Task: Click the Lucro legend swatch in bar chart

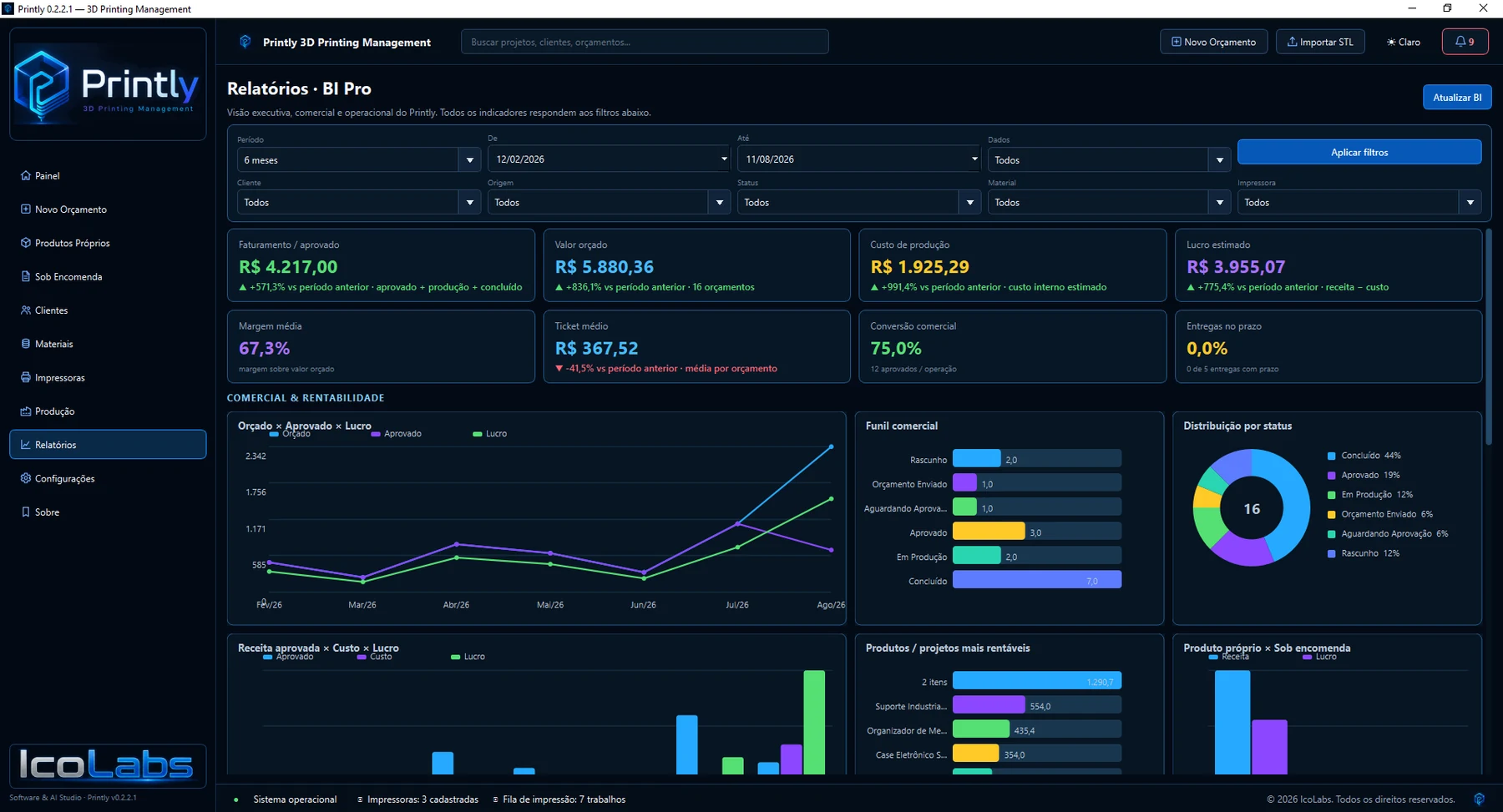Action: click(x=455, y=657)
